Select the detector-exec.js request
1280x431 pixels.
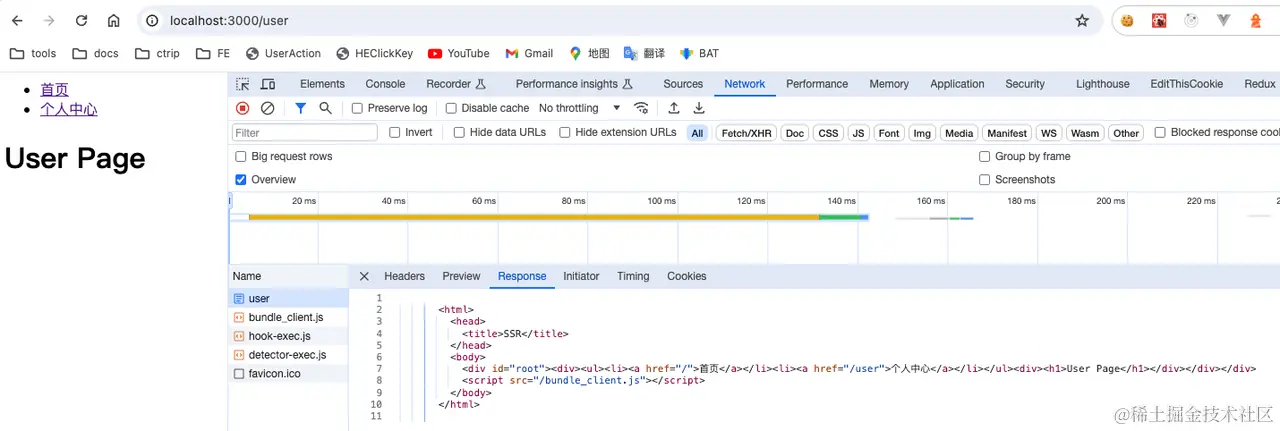point(288,355)
